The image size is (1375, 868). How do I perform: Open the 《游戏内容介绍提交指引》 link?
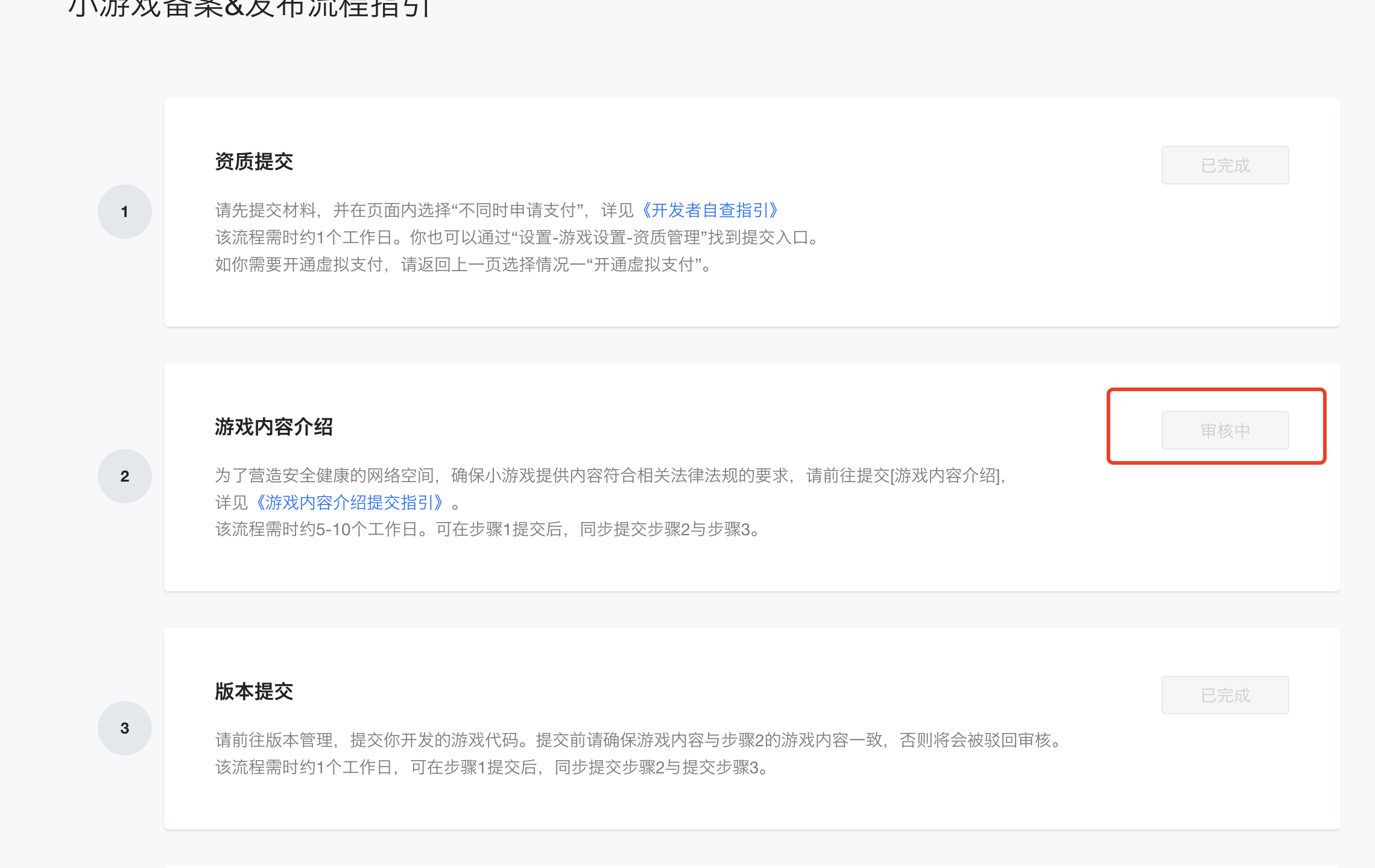tap(350, 502)
